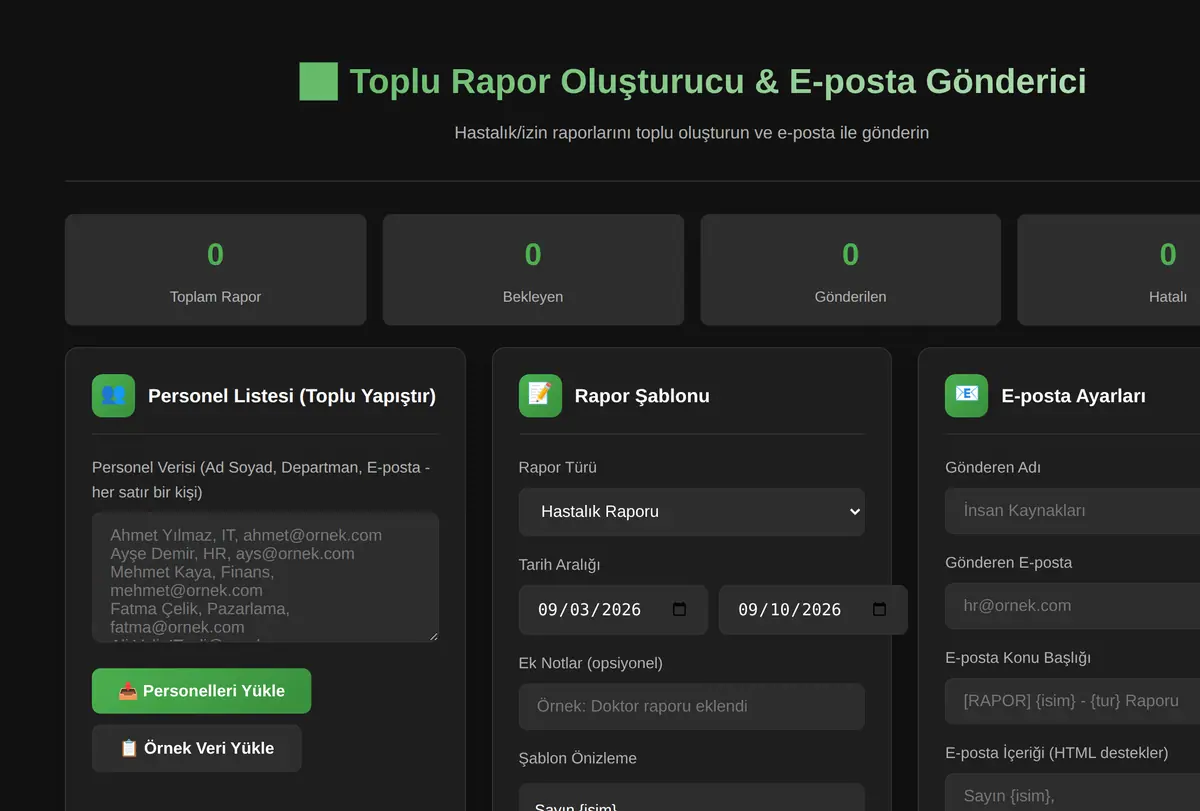The image size is (1200, 811).
Task: Click the Şablon Önizleme preview box
Action: coord(692,797)
